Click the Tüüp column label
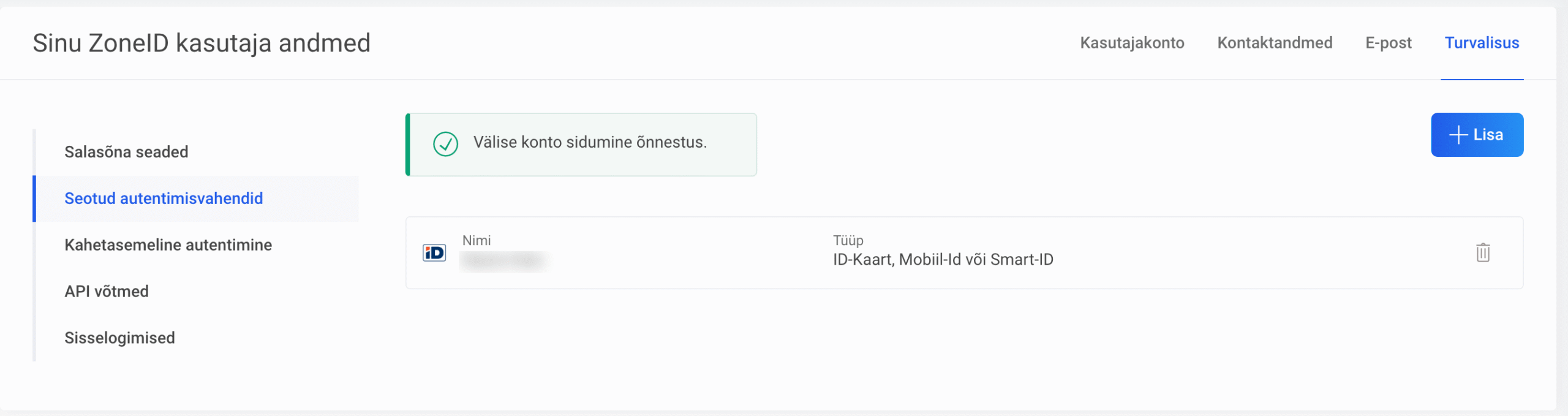Image resolution: width=1568 pixels, height=416 pixels. pos(848,241)
